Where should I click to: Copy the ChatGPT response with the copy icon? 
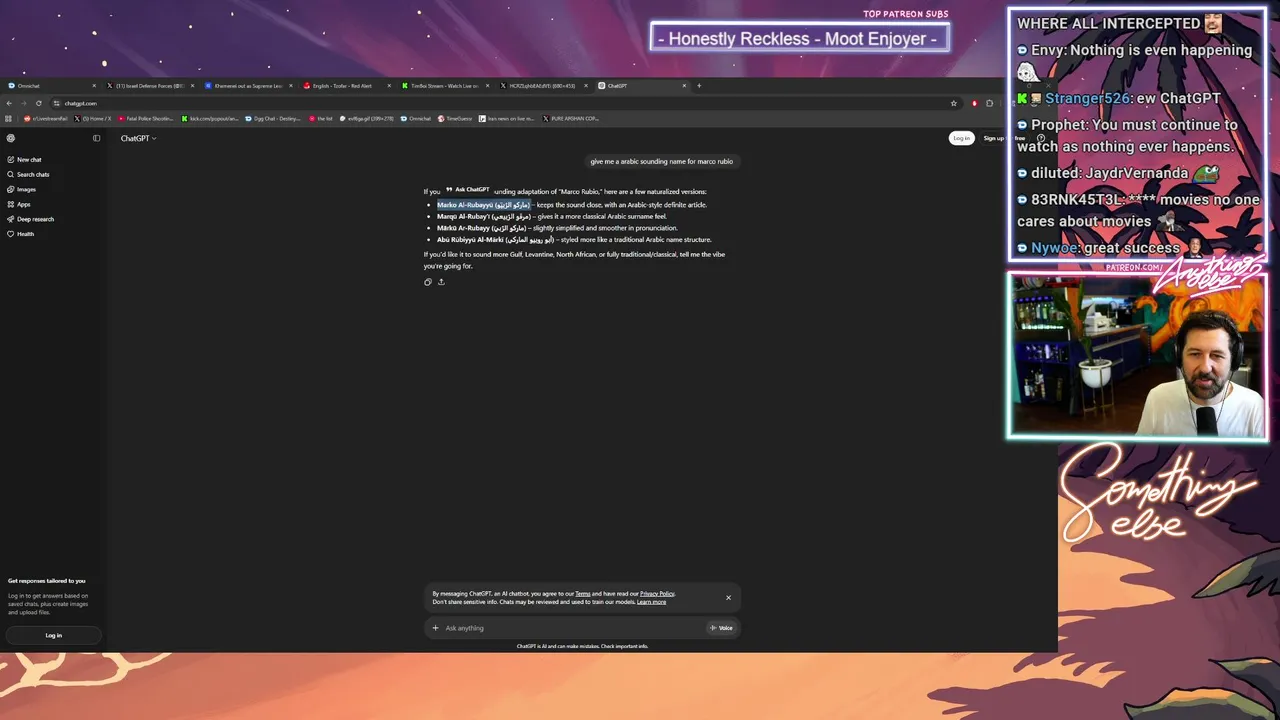coord(428,282)
